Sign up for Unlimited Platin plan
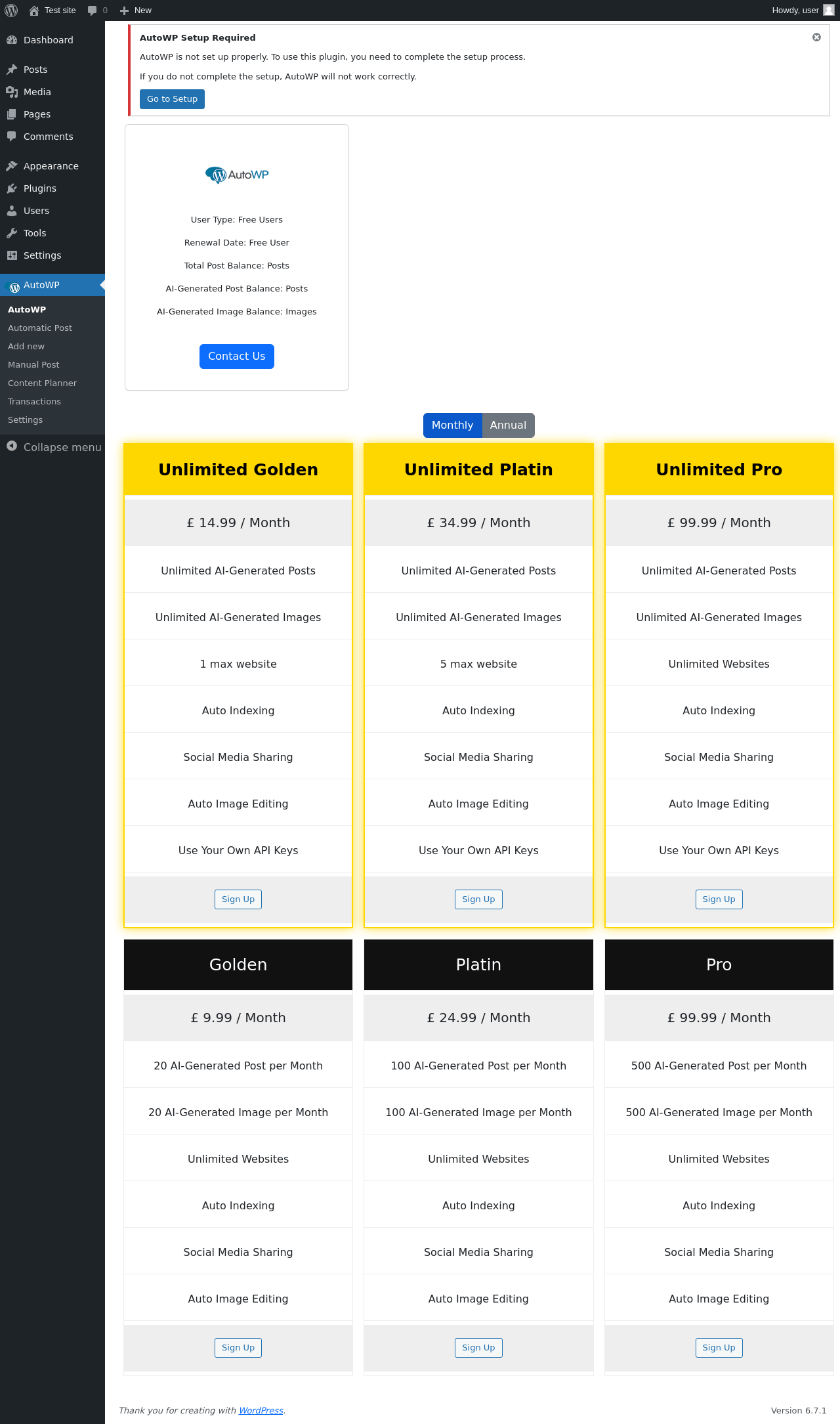Screen dimensions: 840x1424 478,899
